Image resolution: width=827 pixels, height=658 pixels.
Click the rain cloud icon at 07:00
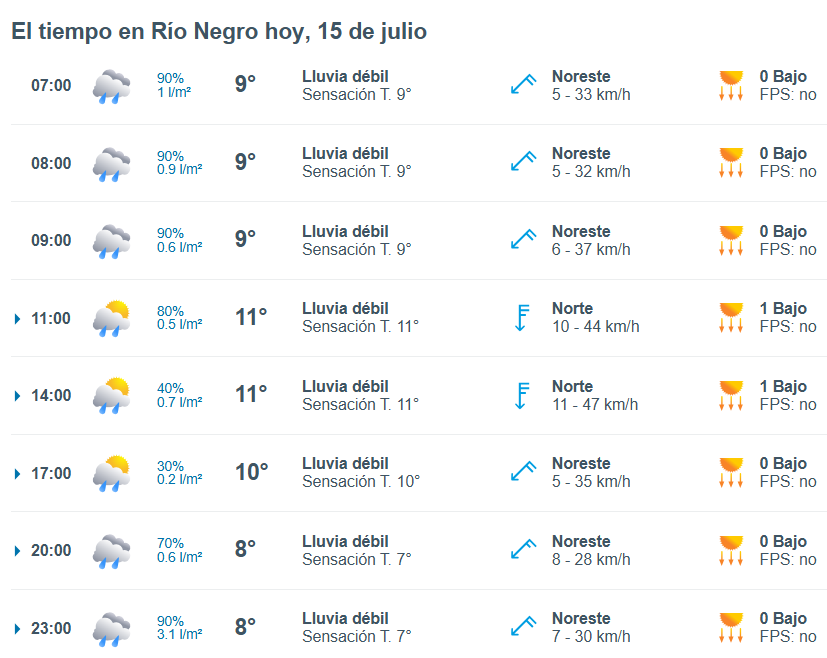111,86
